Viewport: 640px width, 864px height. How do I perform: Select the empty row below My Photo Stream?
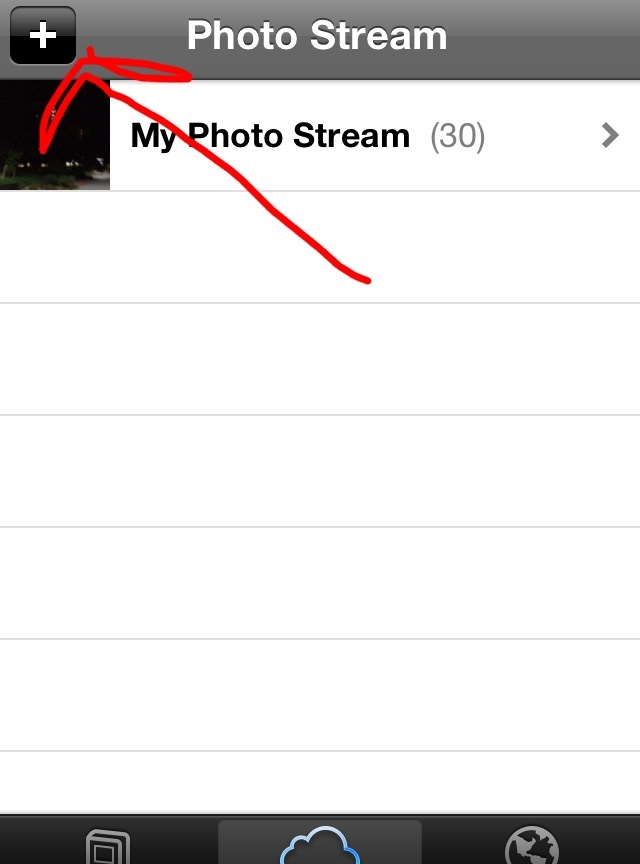click(320, 247)
